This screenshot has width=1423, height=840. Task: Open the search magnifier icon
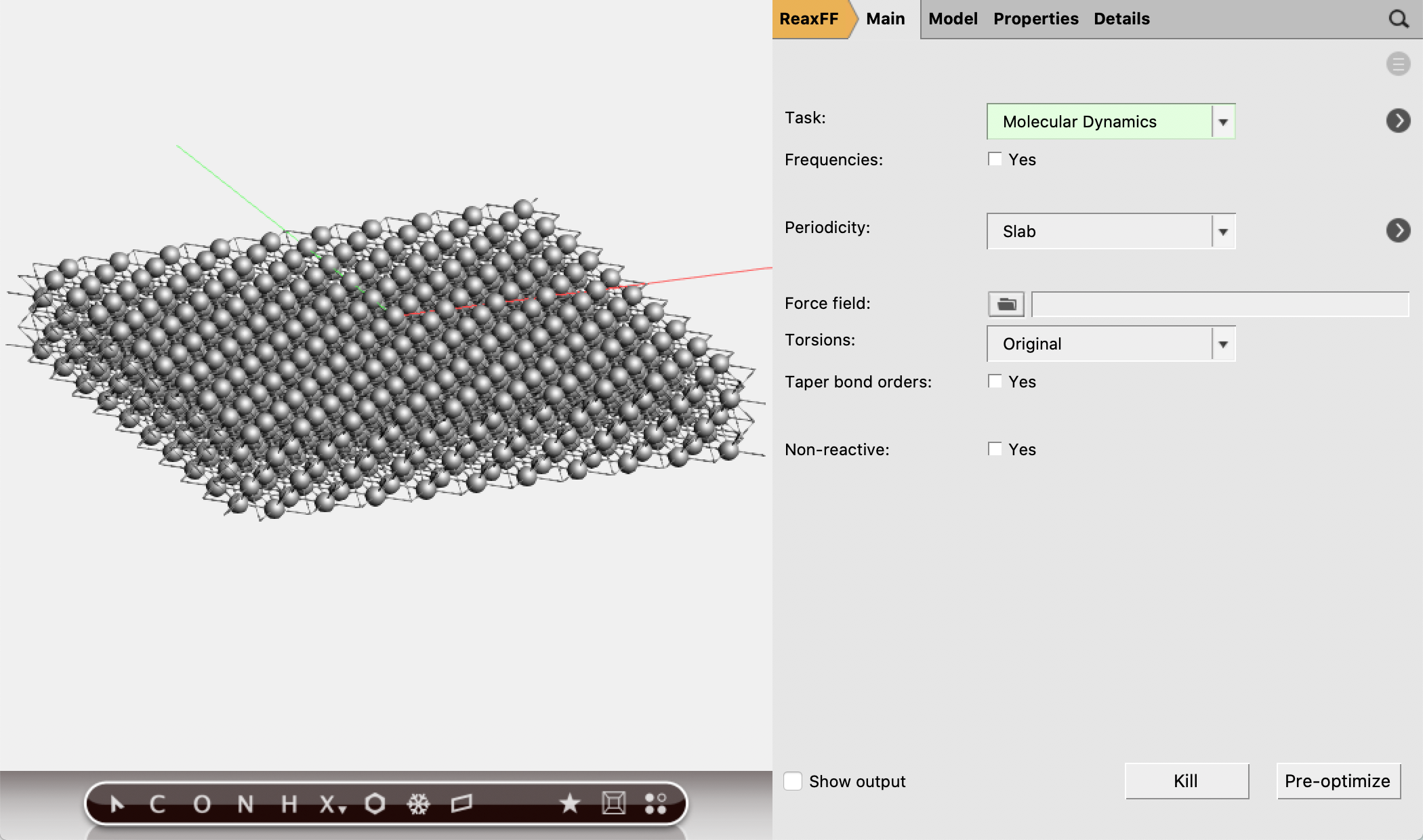pyautogui.click(x=1399, y=19)
